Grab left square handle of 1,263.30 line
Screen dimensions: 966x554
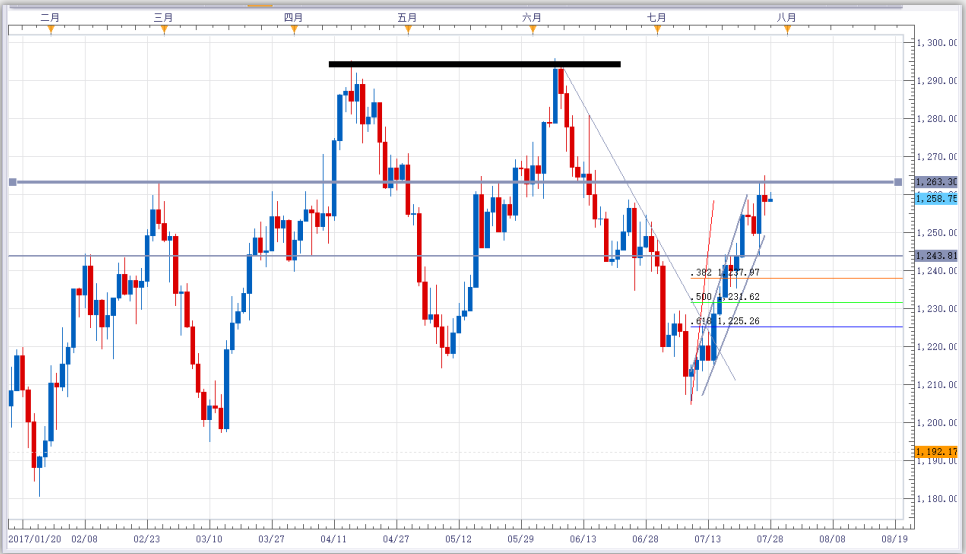point(12,182)
